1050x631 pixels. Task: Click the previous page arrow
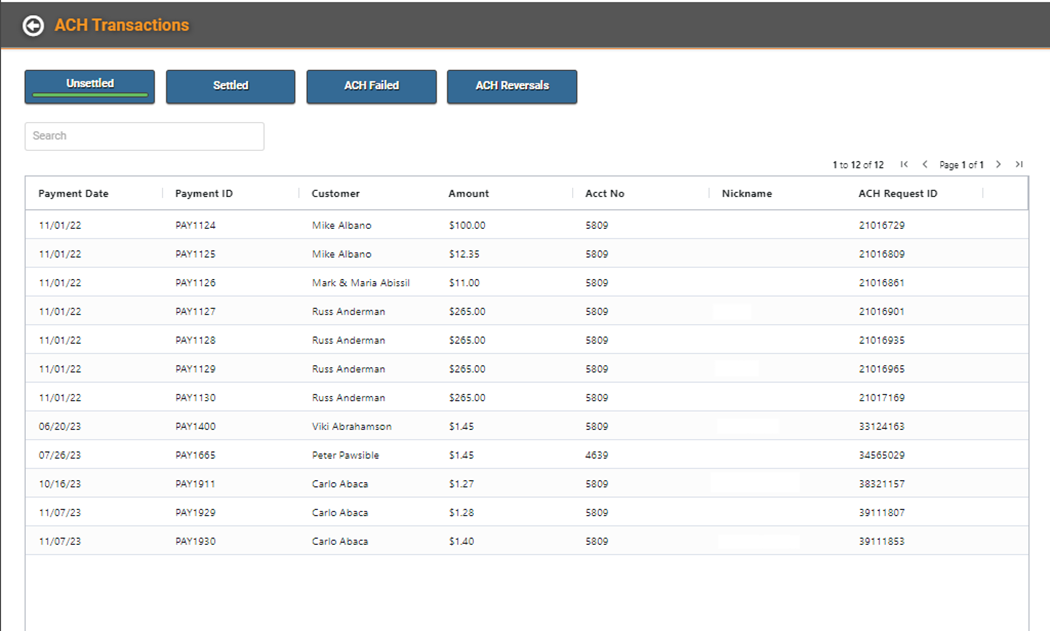pyautogui.click(x=925, y=164)
